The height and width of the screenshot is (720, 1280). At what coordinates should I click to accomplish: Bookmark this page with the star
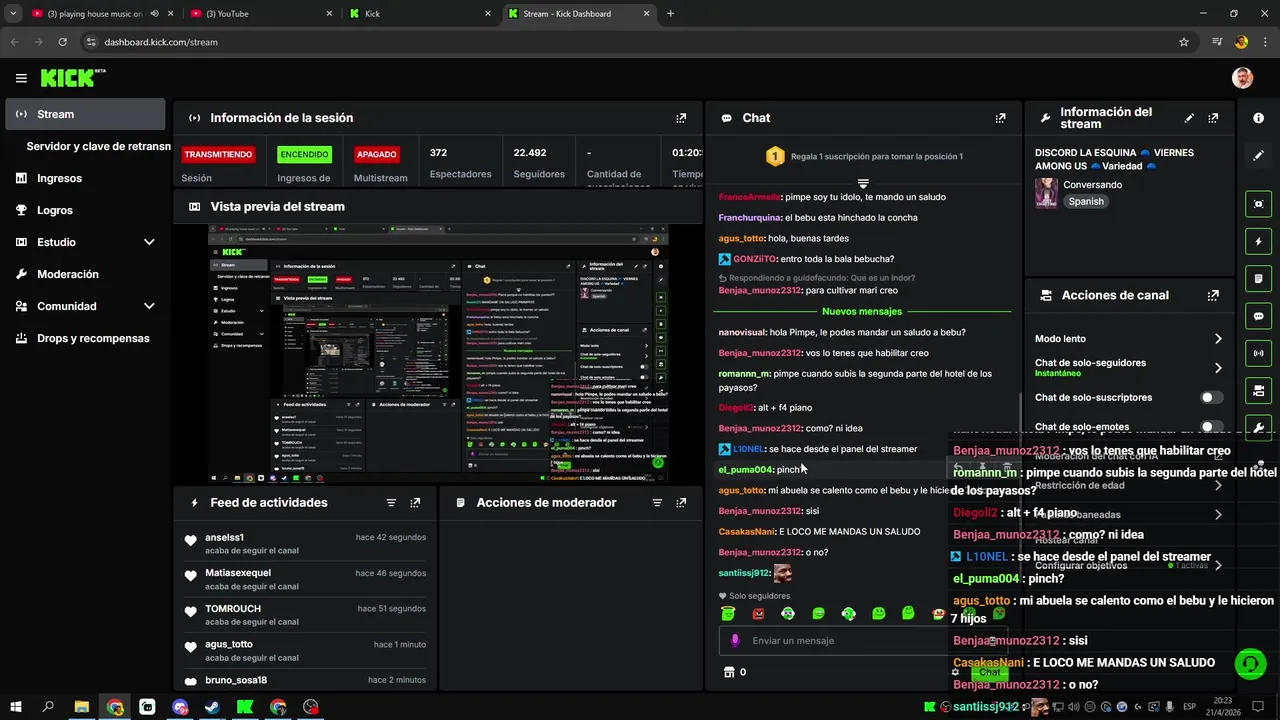tap(1184, 42)
